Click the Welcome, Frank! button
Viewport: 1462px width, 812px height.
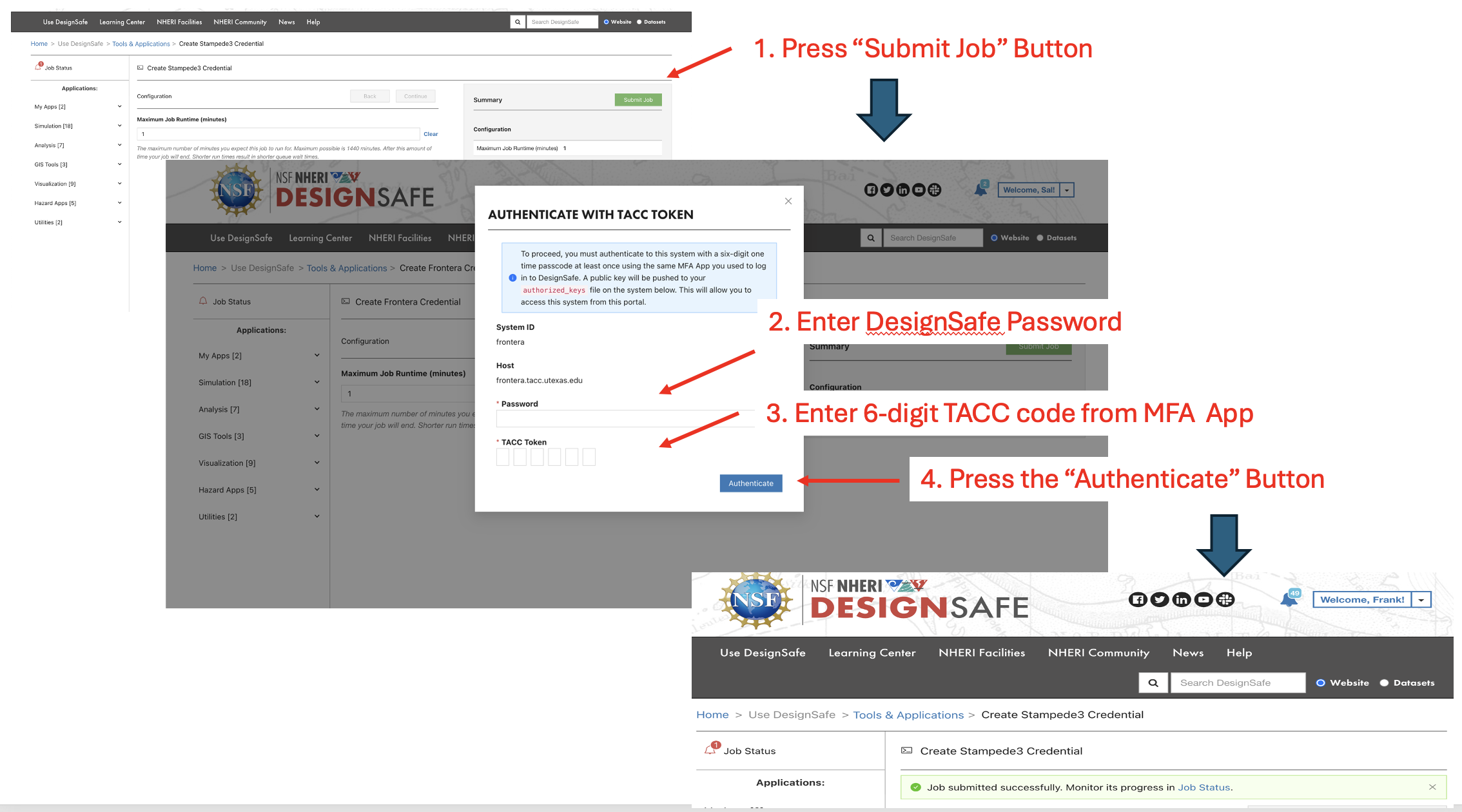pos(1362,600)
